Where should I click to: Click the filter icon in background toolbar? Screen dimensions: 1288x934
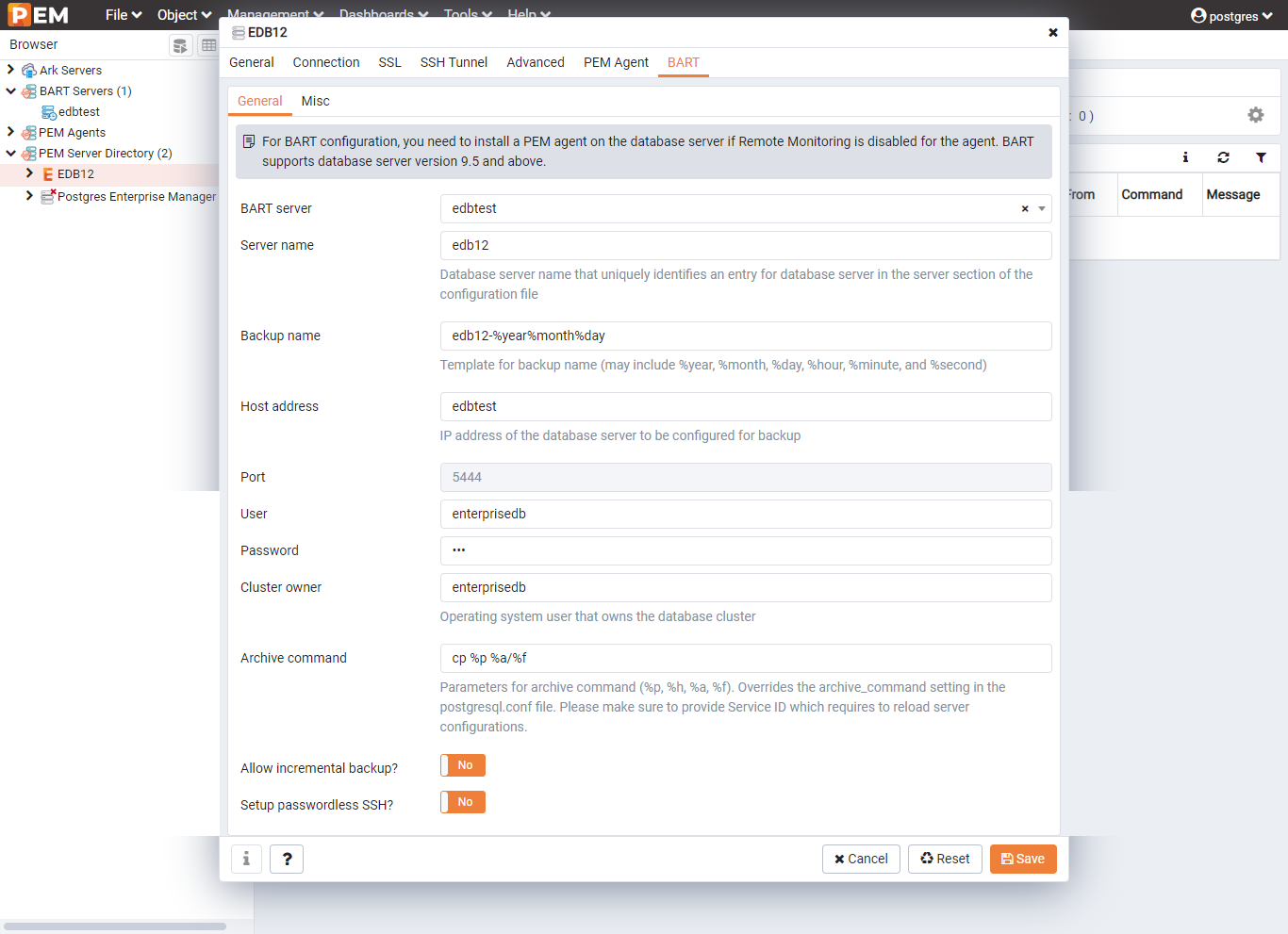coord(1261,157)
